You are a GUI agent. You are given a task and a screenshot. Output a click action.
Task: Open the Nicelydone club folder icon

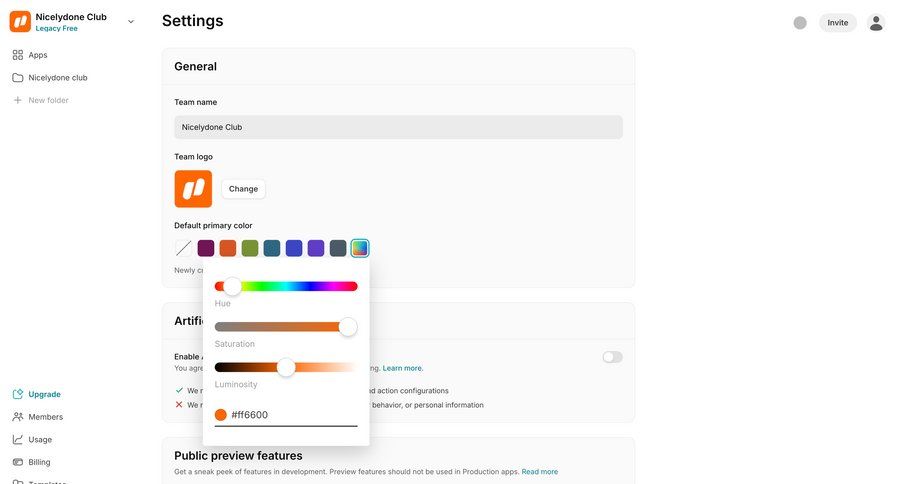click(x=18, y=78)
